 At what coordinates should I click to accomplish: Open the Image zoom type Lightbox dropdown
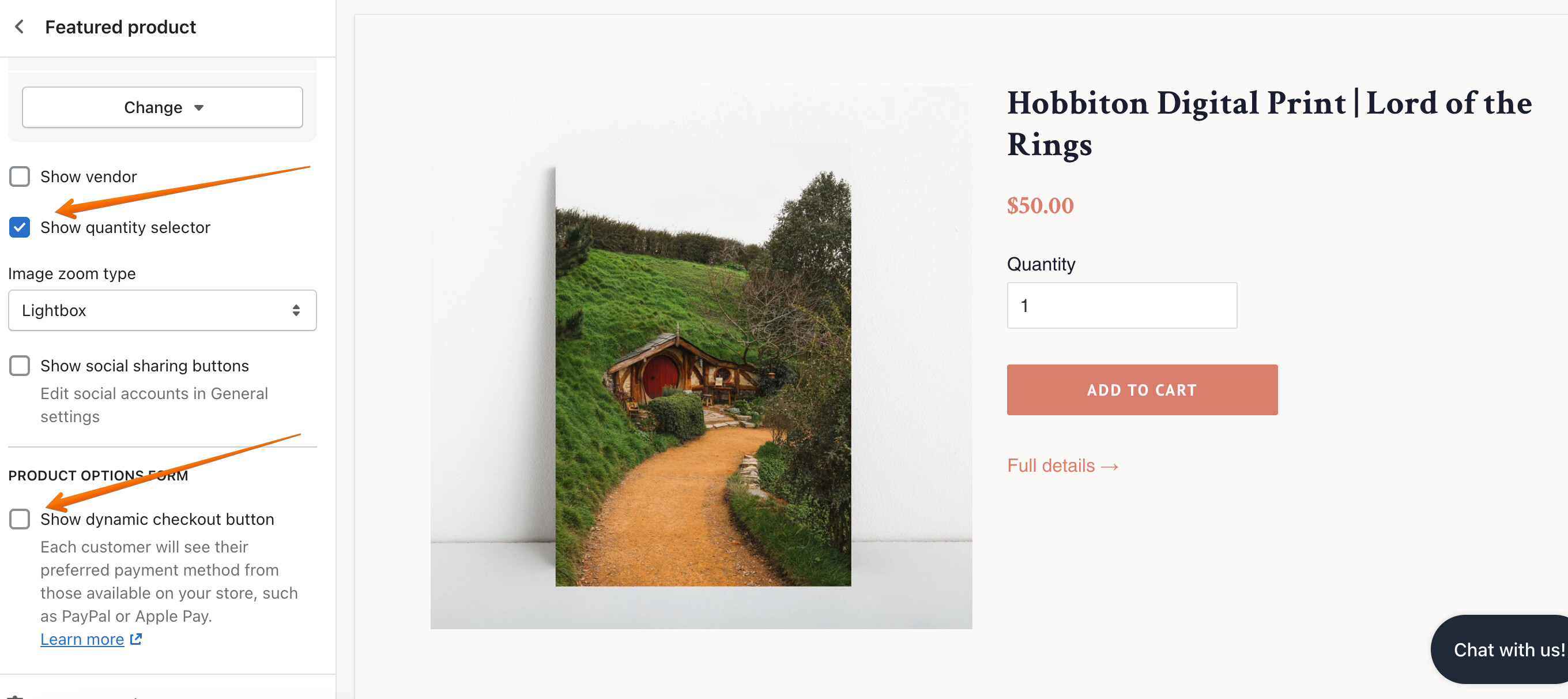tap(163, 310)
